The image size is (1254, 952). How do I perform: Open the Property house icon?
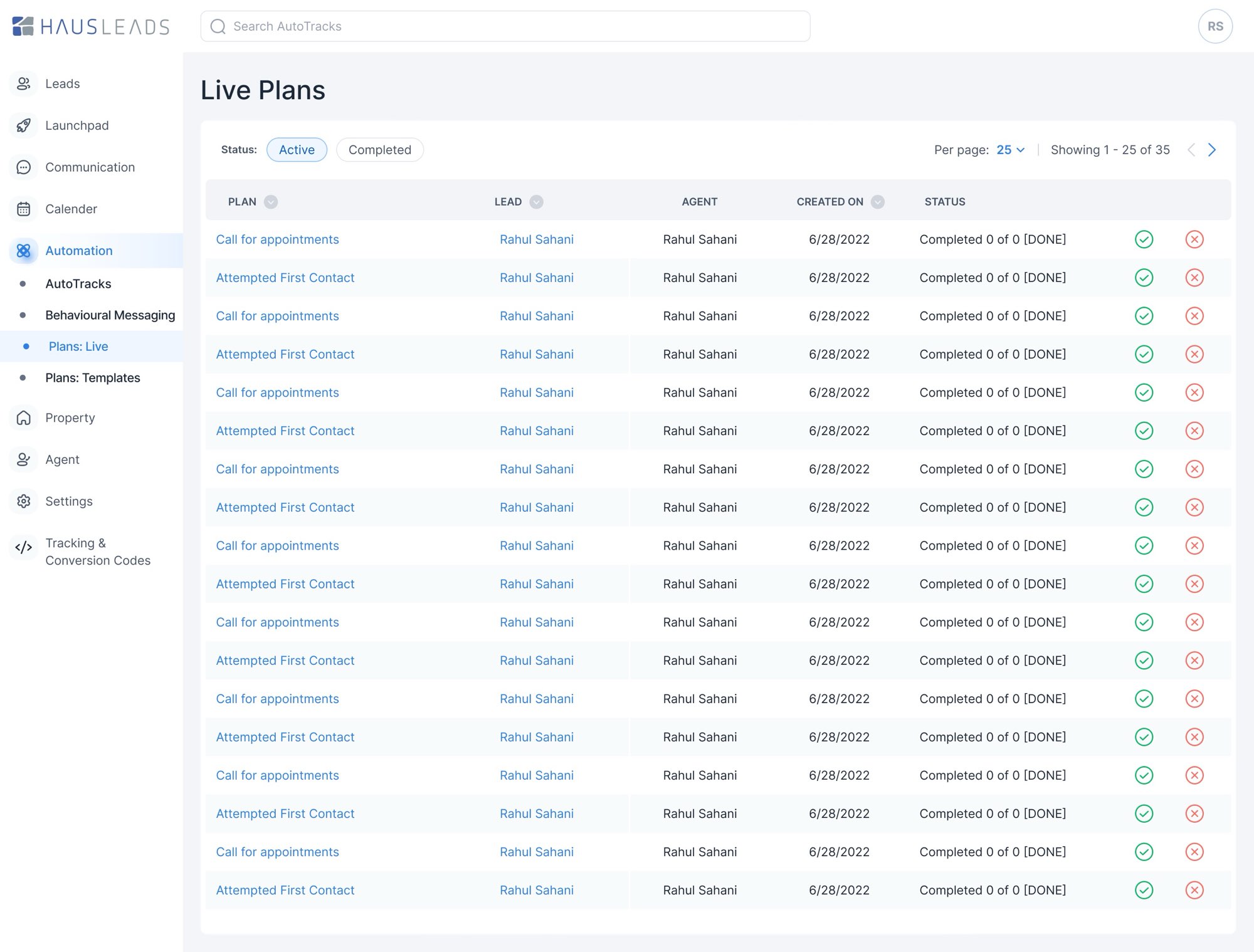(x=24, y=417)
